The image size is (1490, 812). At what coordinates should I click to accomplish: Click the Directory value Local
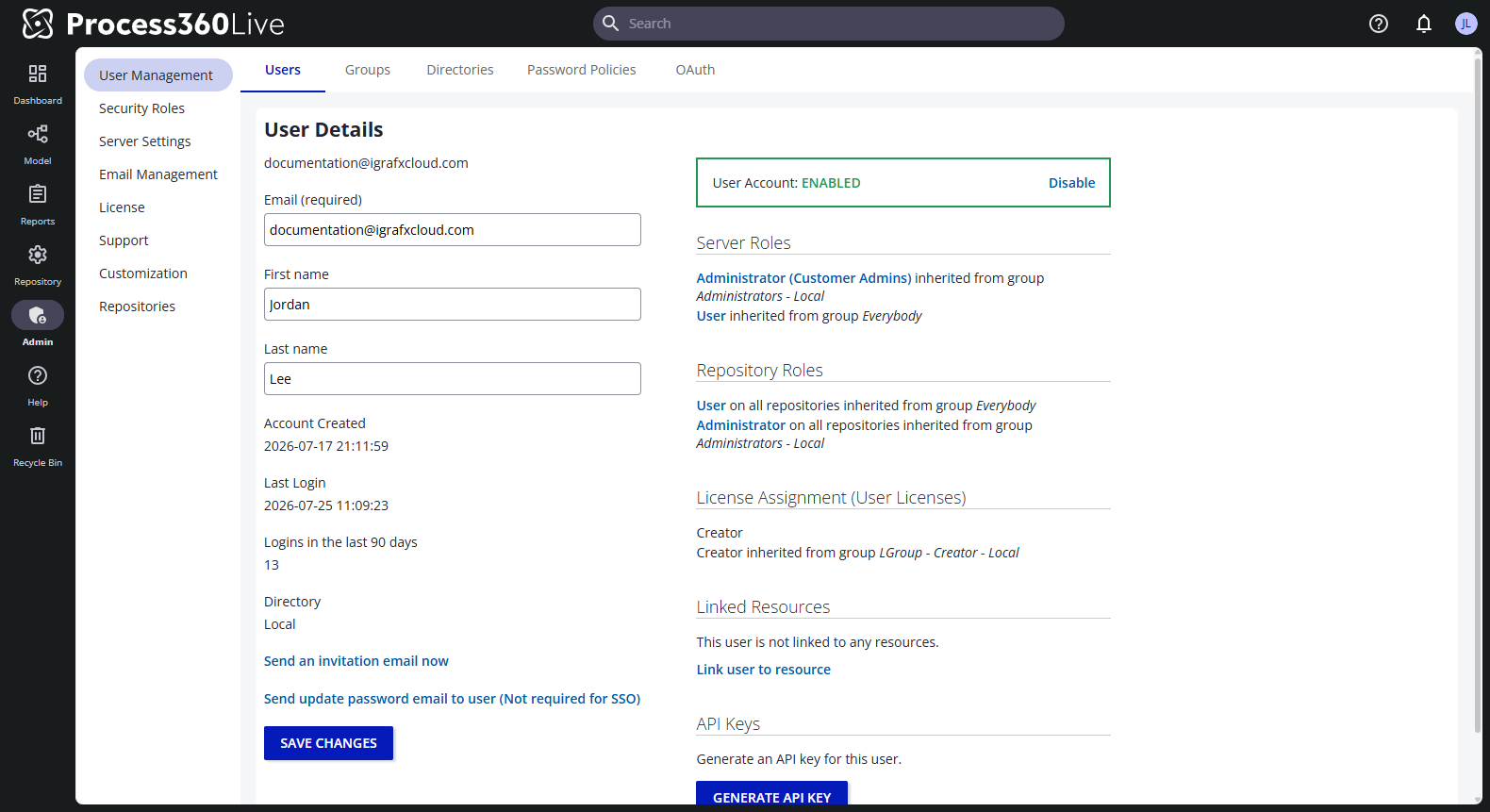point(280,624)
